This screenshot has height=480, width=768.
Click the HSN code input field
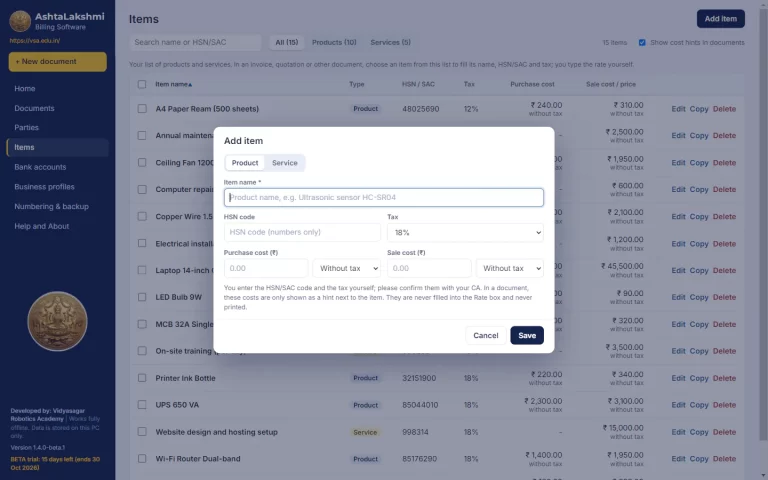coord(302,233)
